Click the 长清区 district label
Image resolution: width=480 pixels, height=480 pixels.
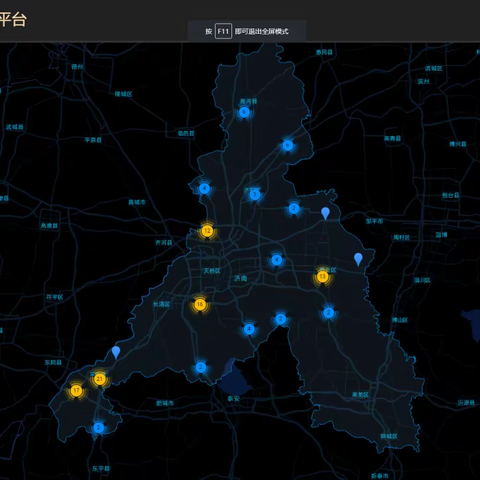(x=161, y=304)
